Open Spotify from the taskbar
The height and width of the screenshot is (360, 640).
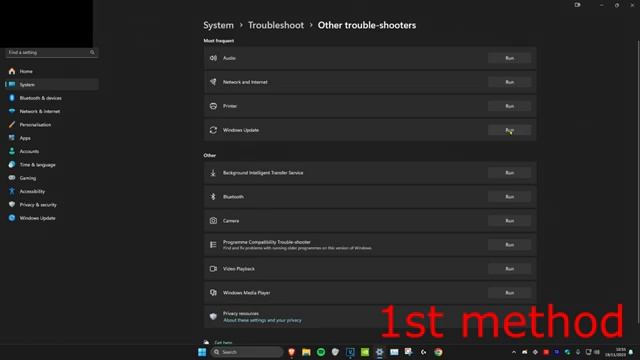click(x=321, y=352)
